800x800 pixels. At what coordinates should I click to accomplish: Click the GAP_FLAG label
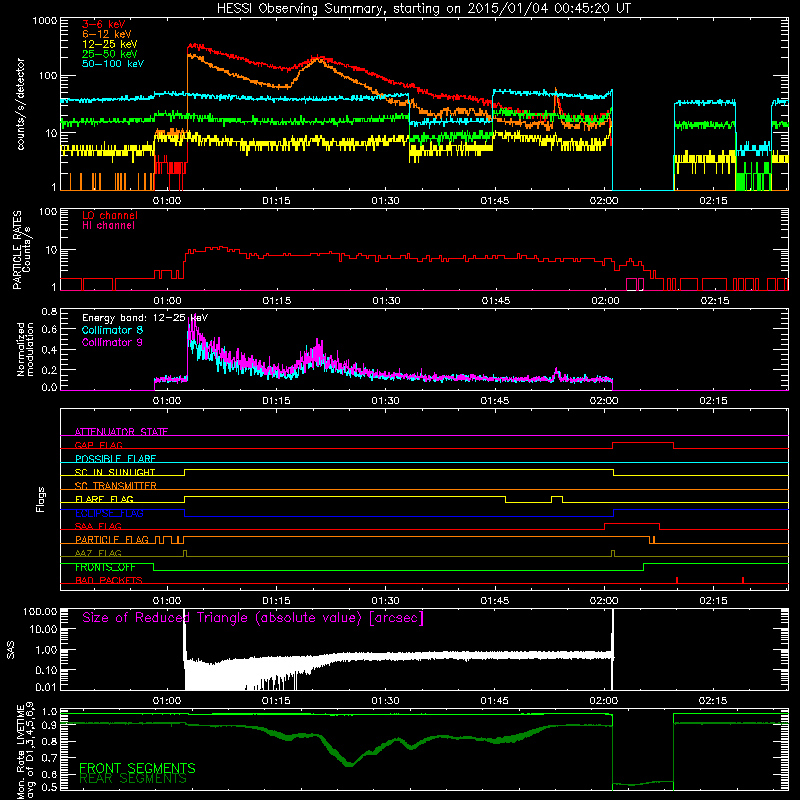coord(98,445)
